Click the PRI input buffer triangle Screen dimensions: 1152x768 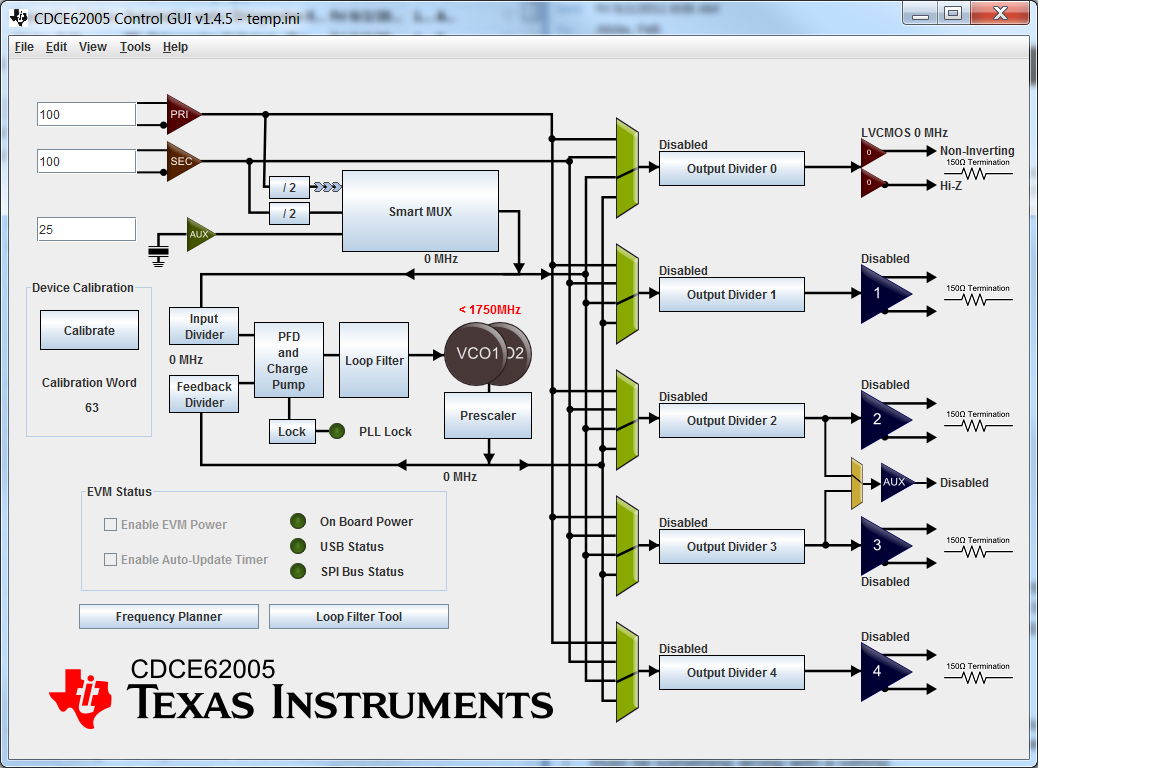pos(181,114)
